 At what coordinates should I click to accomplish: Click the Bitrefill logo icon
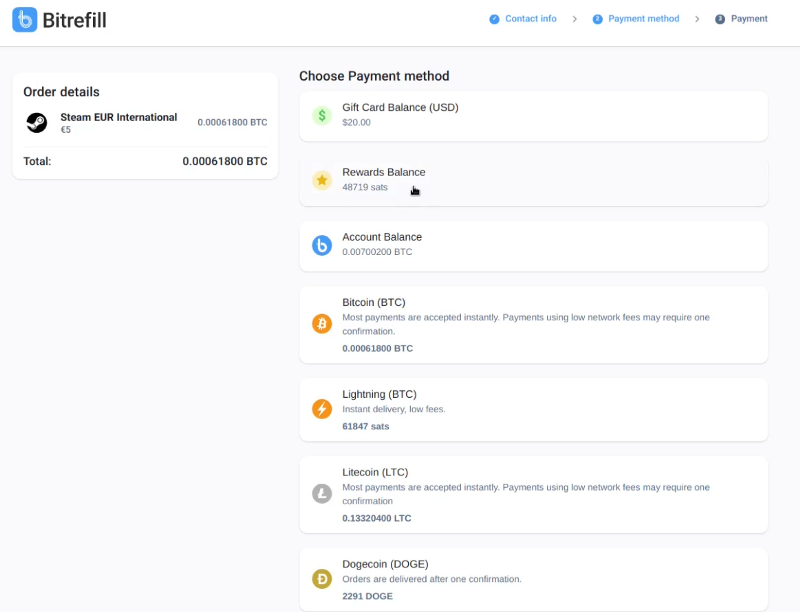click(24, 20)
